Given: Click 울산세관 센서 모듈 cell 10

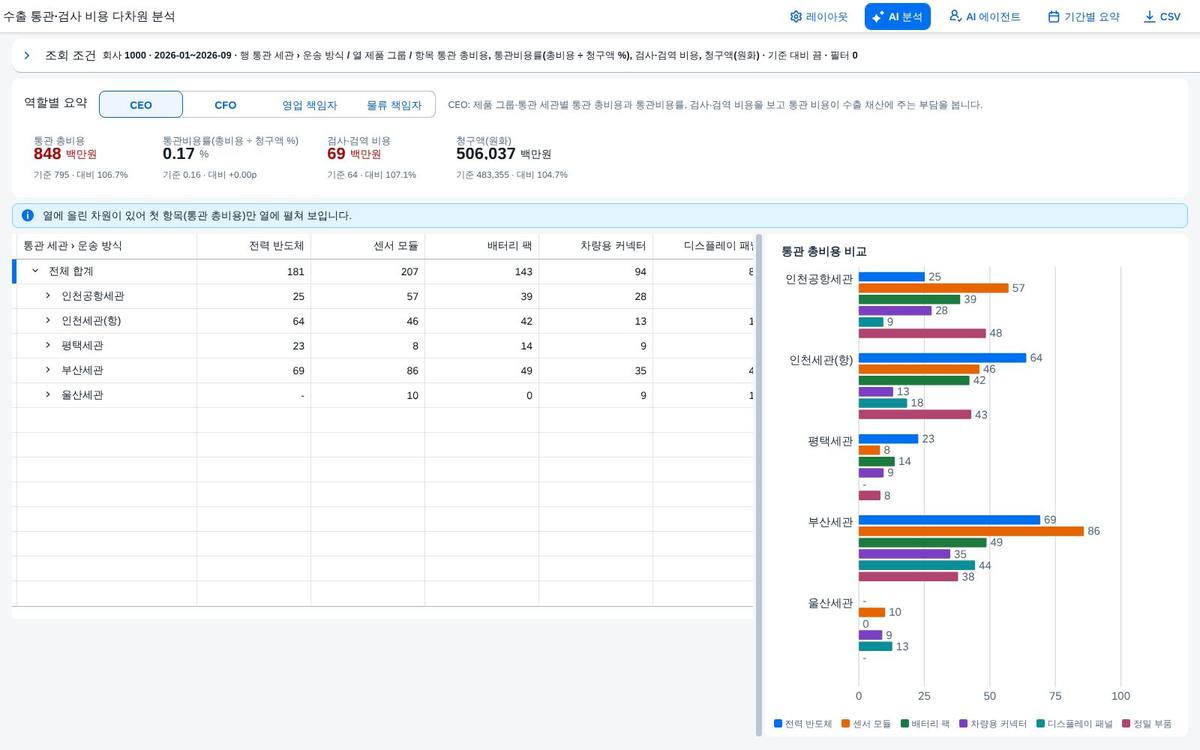Looking at the screenshot, I should (368, 395).
